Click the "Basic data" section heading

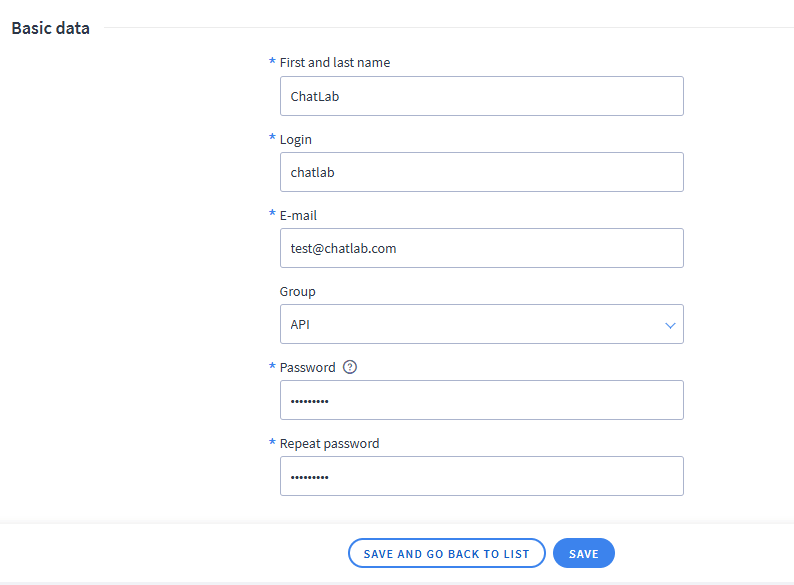click(x=50, y=28)
